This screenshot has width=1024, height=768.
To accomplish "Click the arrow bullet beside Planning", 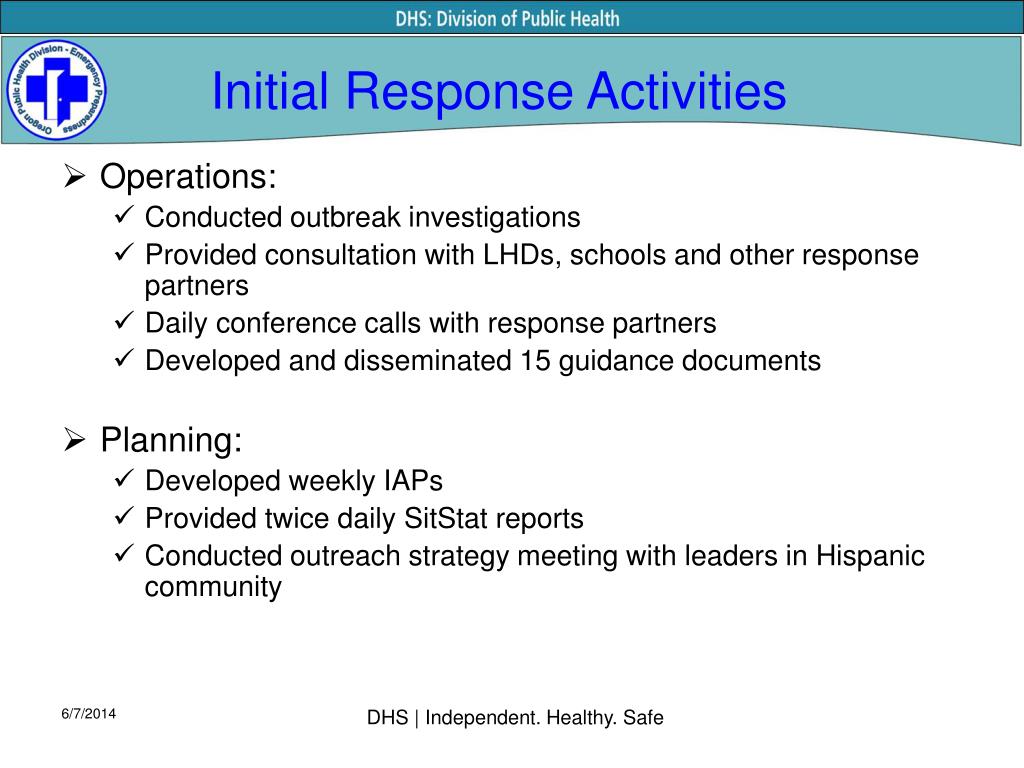I will [x=74, y=440].
